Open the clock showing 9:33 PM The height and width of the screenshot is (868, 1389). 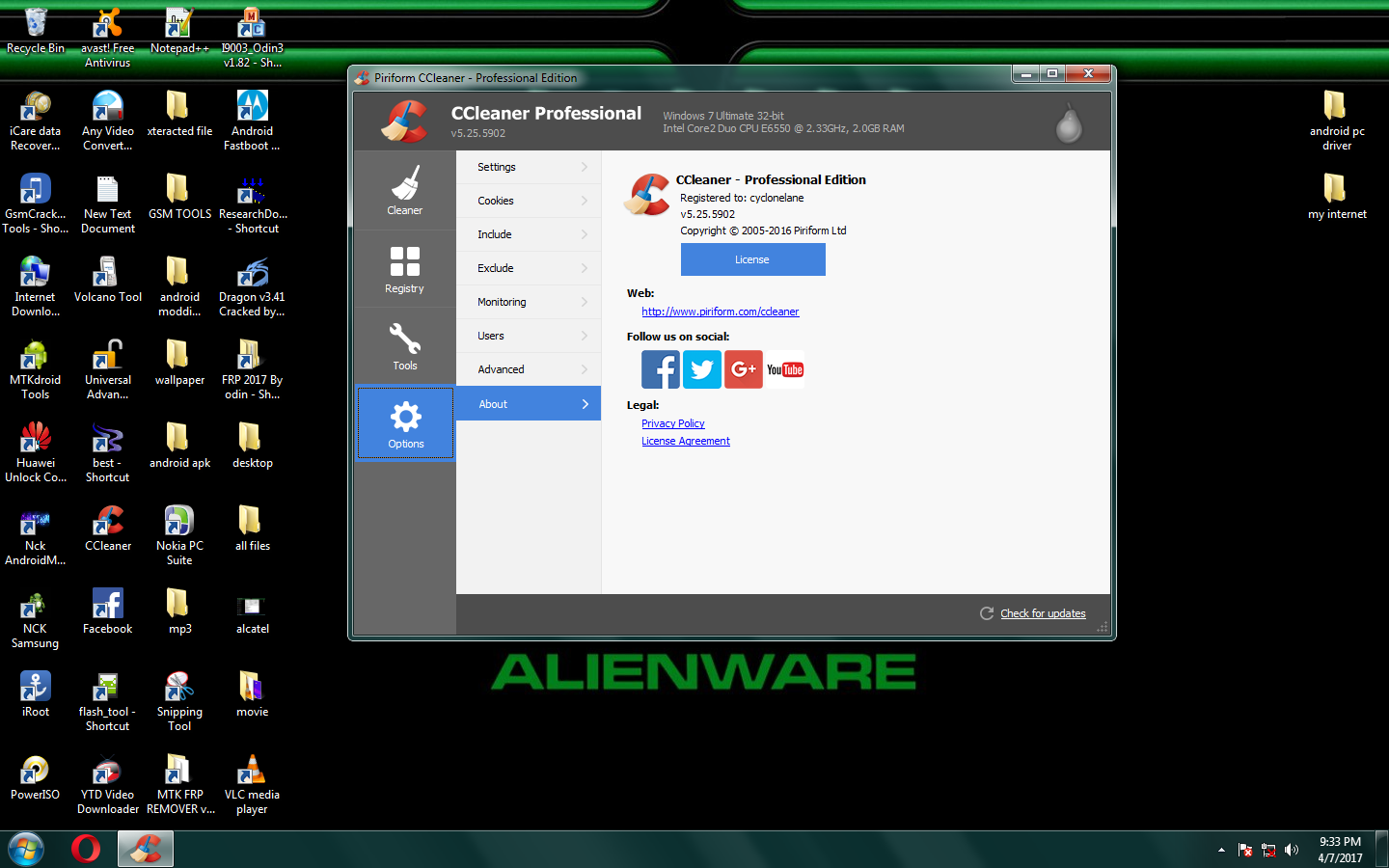1340,850
